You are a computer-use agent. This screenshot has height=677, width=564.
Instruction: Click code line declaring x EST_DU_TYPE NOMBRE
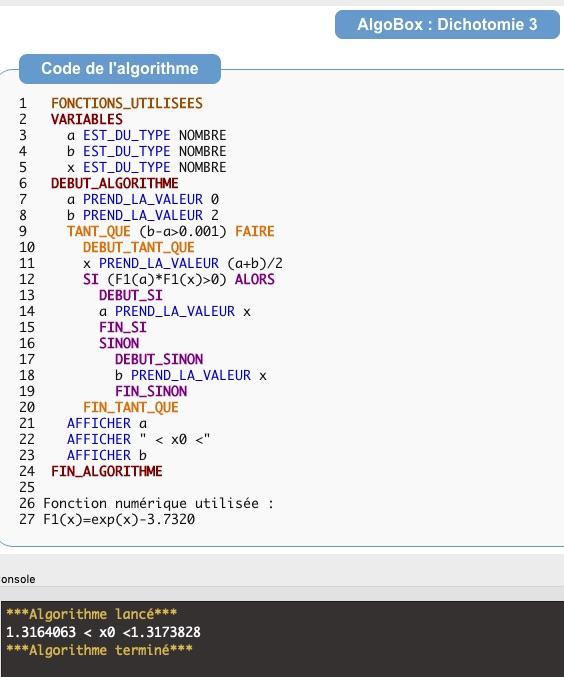(146, 167)
